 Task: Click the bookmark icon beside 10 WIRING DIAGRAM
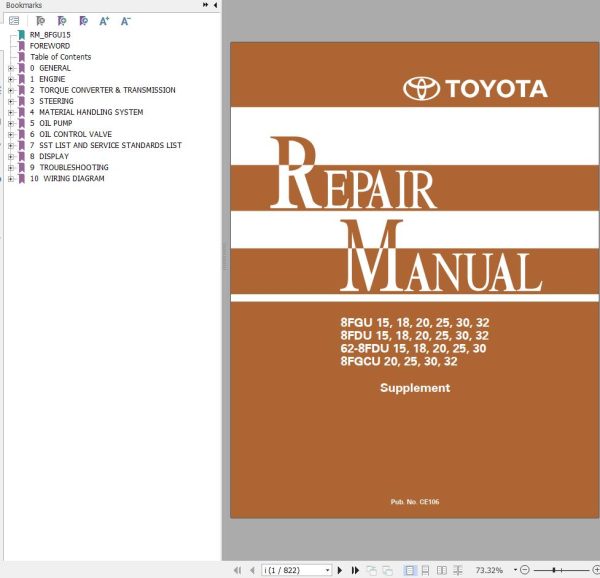point(22,179)
